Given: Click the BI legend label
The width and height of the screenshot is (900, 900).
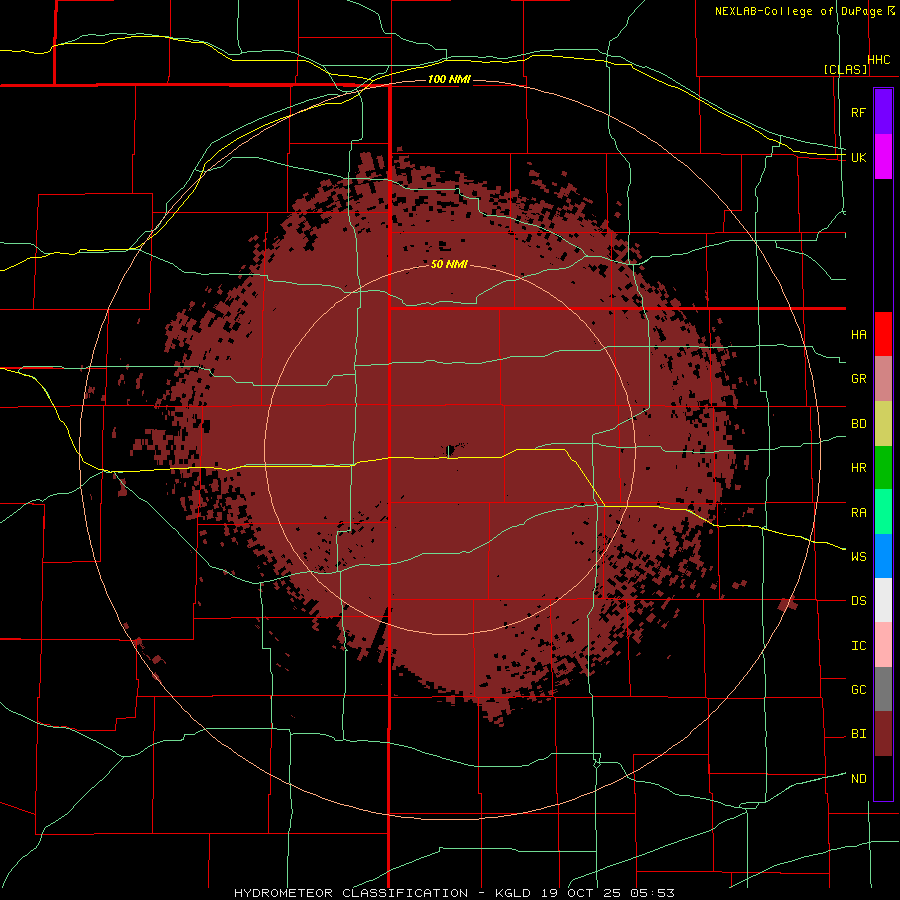Looking at the screenshot, I should (858, 734).
